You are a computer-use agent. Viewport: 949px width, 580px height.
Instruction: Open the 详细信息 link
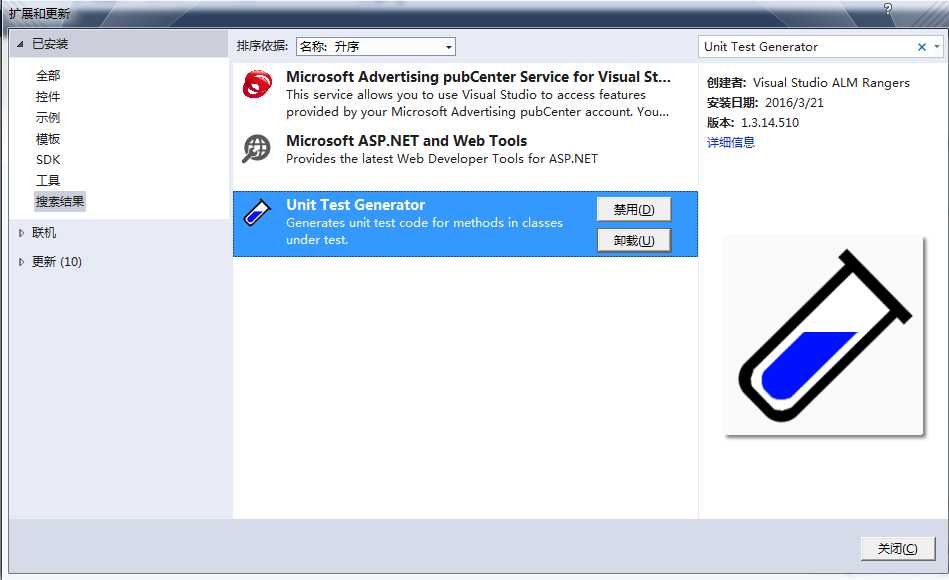[731, 142]
